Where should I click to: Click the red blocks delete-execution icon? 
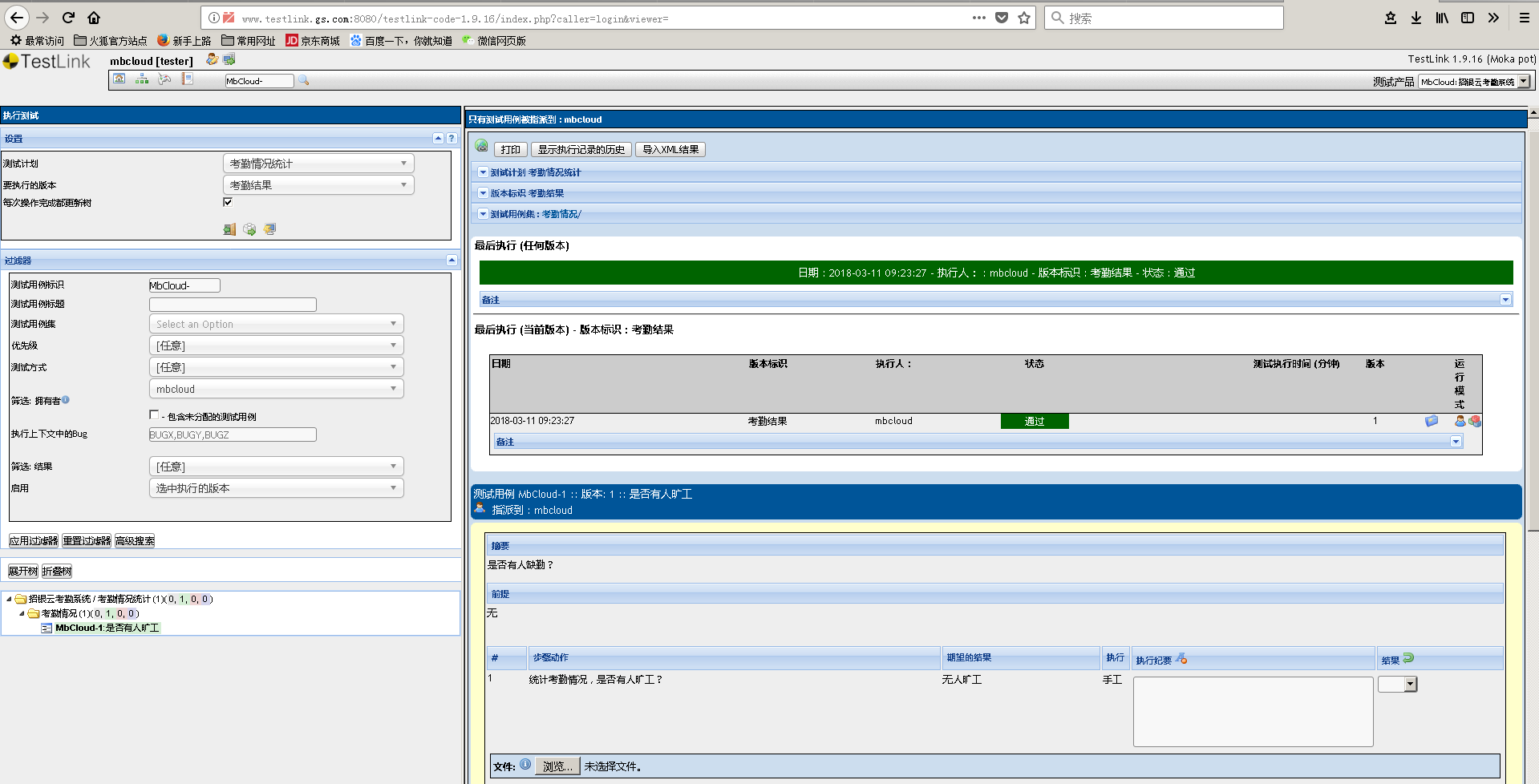(x=1475, y=421)
